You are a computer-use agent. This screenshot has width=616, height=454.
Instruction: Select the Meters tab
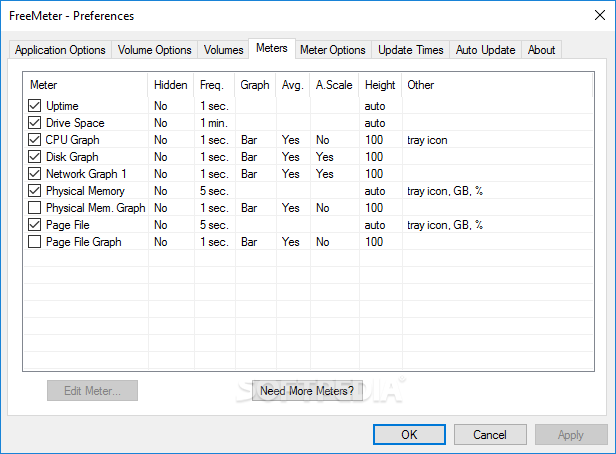click(x=272, y=48)
